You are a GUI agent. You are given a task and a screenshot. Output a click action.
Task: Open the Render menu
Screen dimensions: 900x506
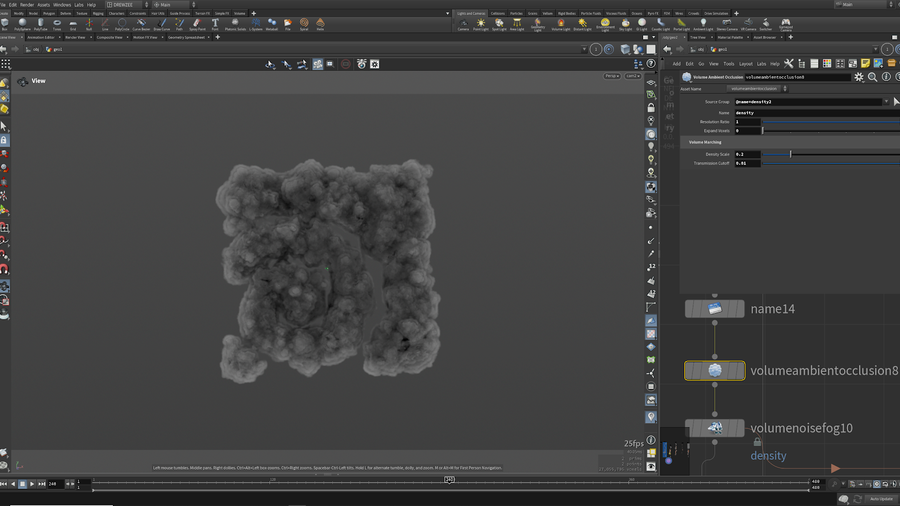coord(27,5)
